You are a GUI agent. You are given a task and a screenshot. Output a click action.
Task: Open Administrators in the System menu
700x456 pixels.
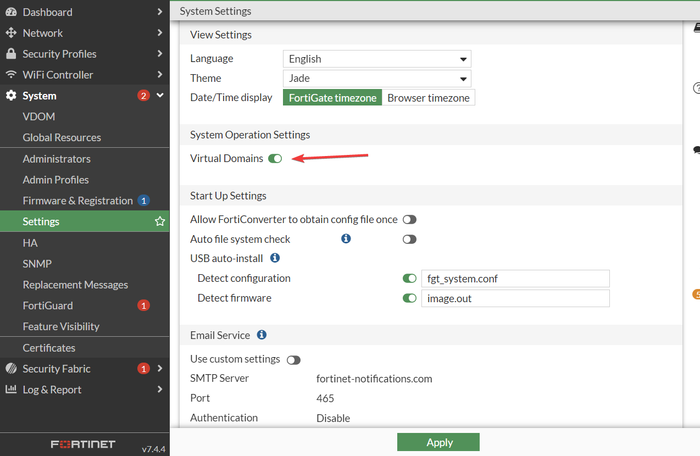pos(56,159)
